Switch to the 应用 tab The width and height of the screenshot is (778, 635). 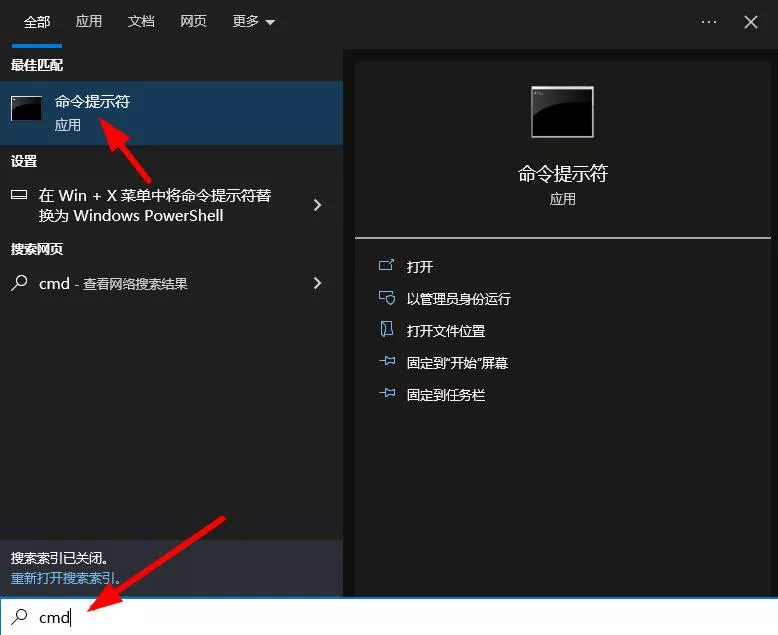[89, 21]
